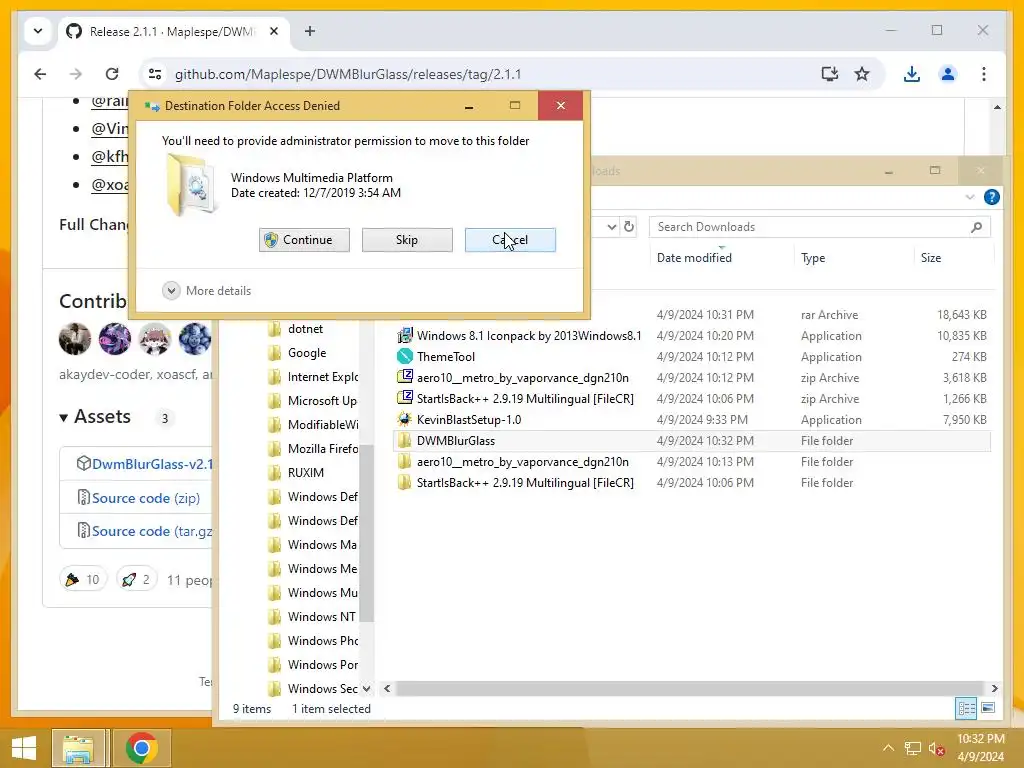Select aero10__metro zip archive
The height and width of the screenshot is (768, 1024).
coord(692,377)
